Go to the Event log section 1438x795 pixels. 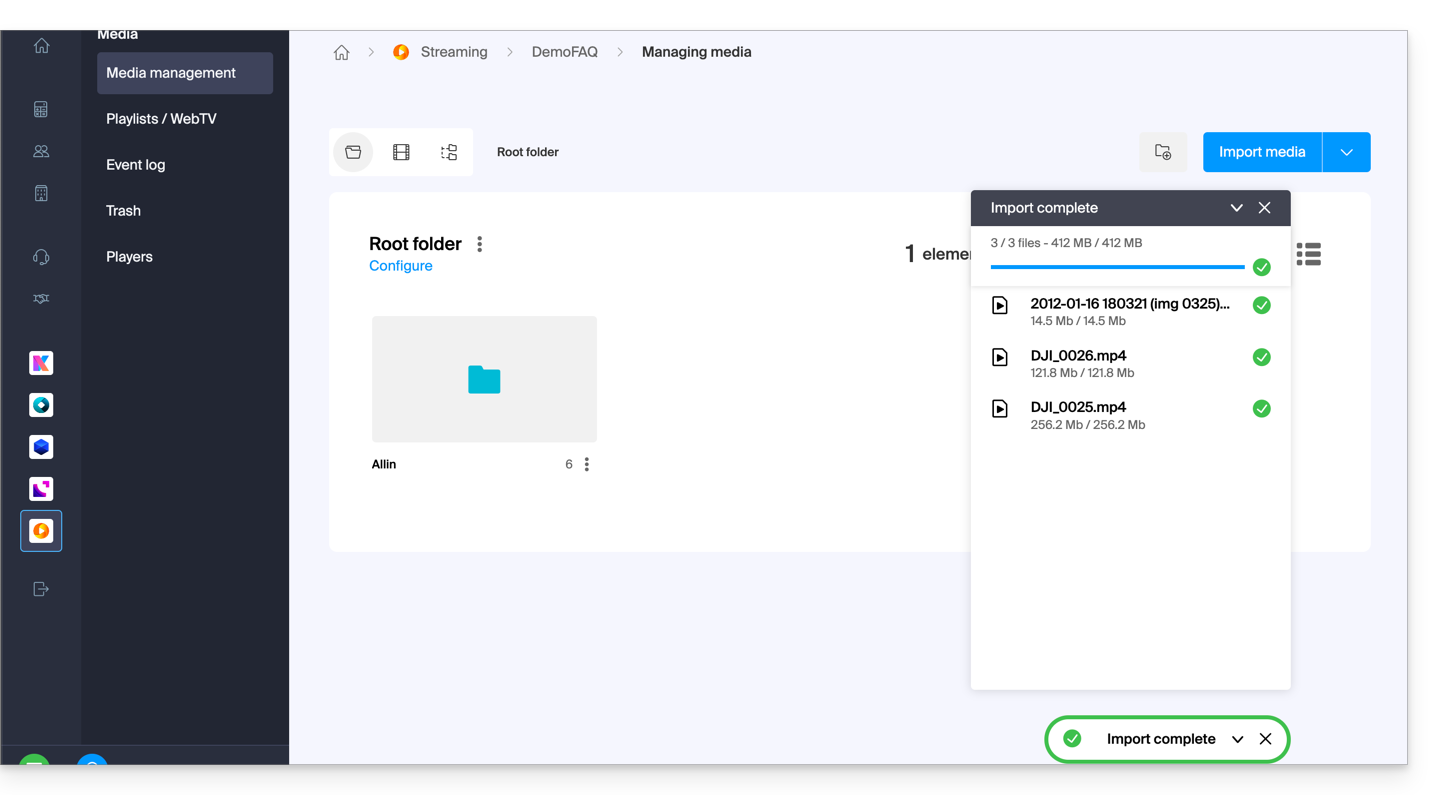pyautogui.click(x=136, y=165)
